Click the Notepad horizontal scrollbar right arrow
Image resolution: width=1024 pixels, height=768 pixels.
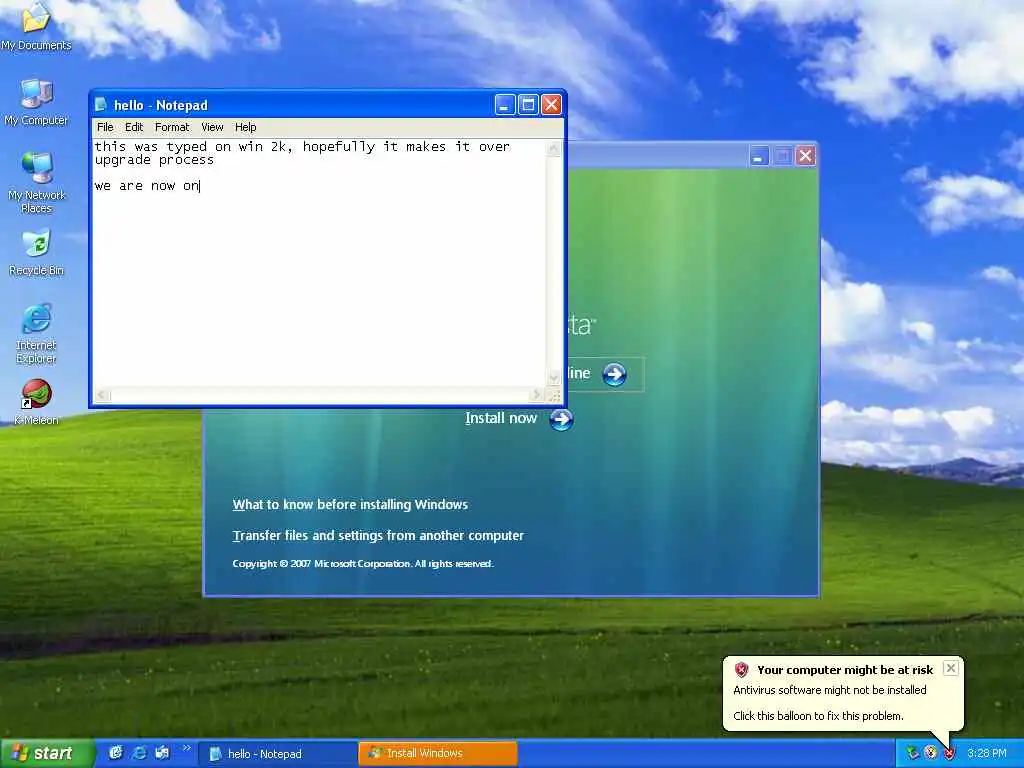coord(537,395)
